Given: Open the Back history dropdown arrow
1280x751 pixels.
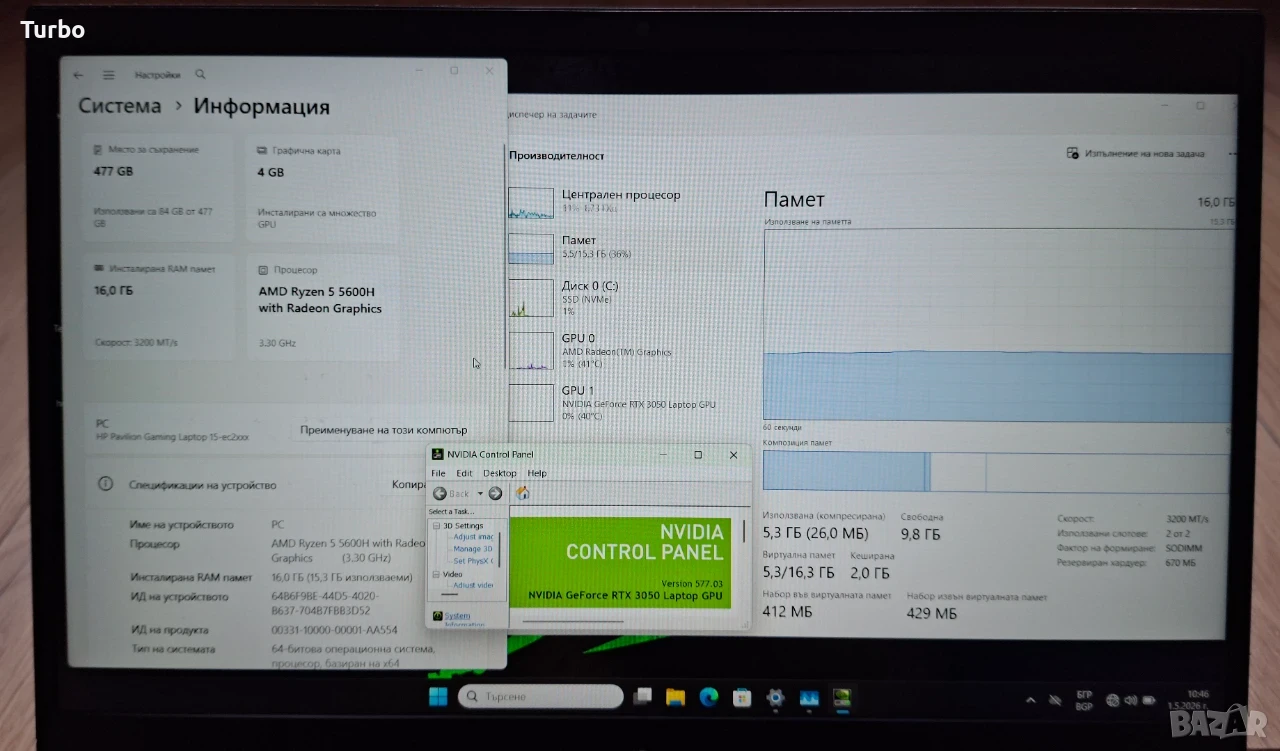Looking at the screenshot, I should (x=480, y=493).
